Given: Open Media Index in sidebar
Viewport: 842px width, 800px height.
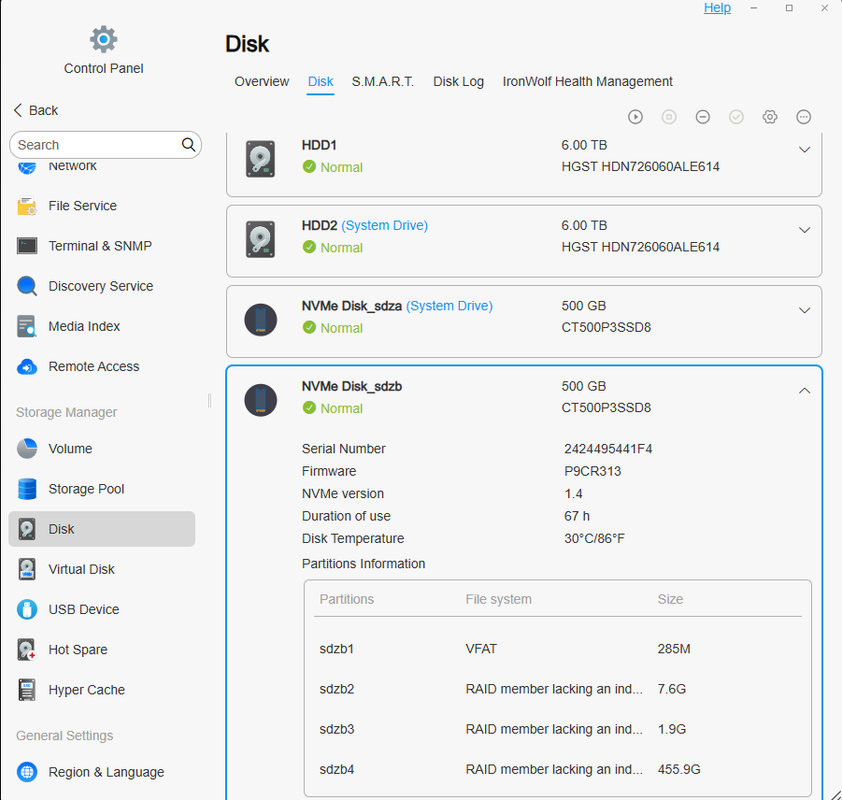Looking at the screenshot, I should [102, 326].
